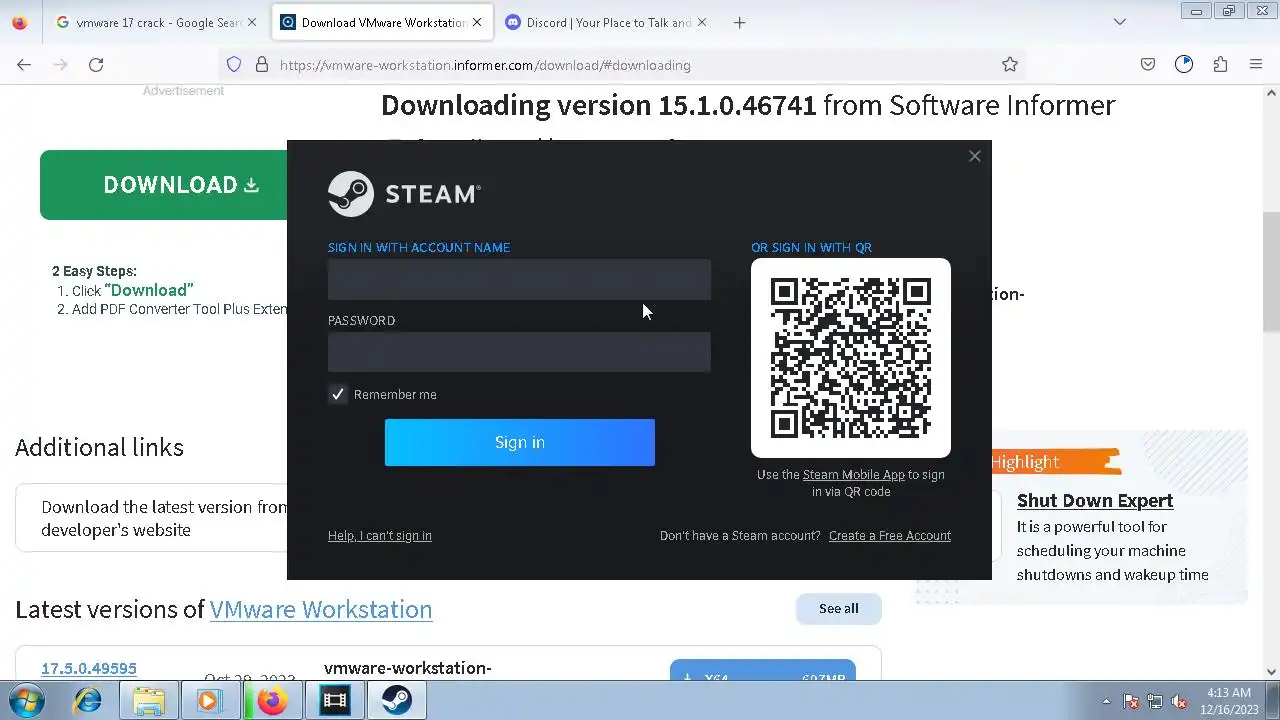Open the Create a Free Account link
This screenshot has width=1280, height=720.
(x=890, y=536)
